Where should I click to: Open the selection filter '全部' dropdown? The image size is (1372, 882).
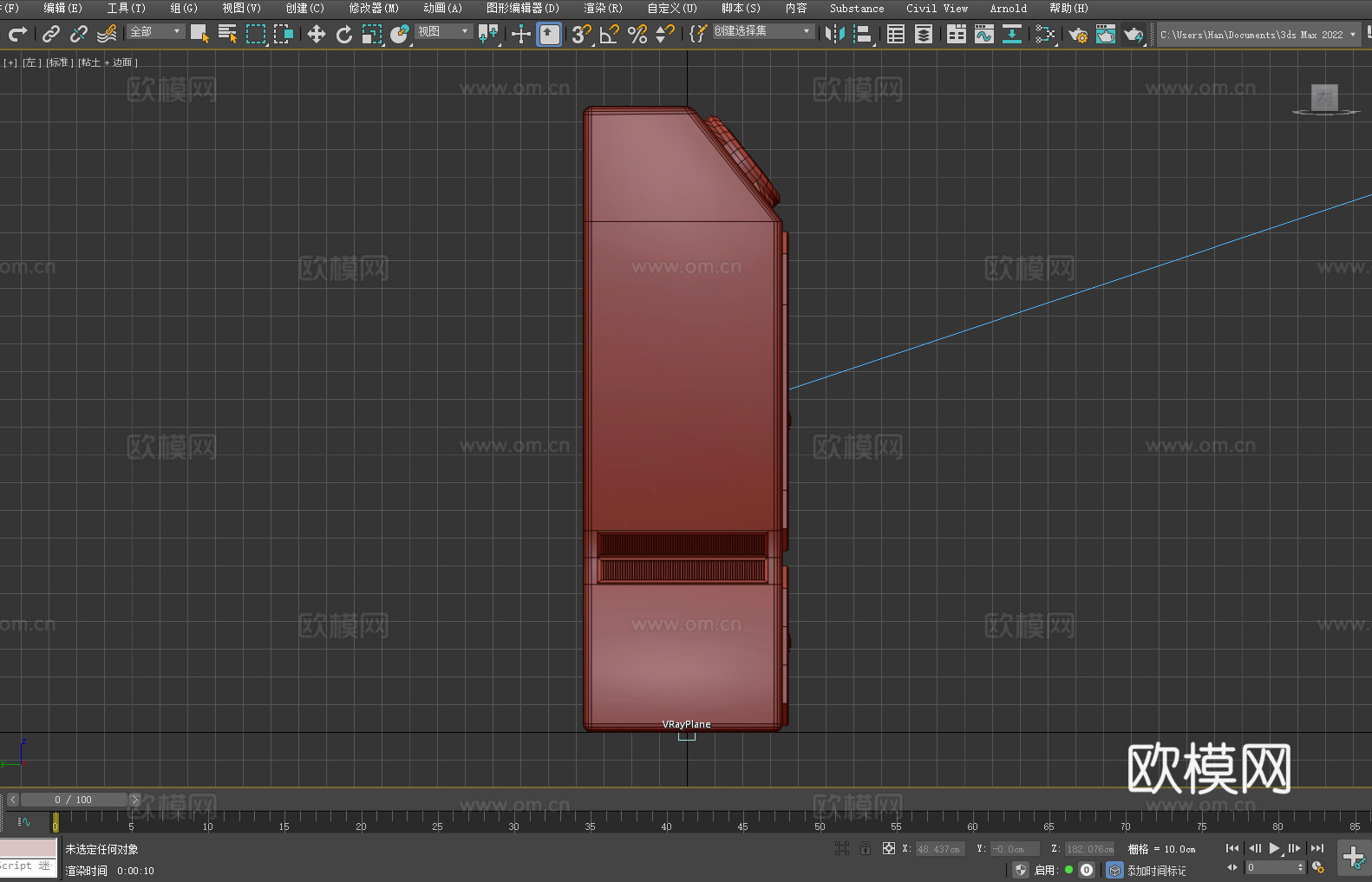156,31
